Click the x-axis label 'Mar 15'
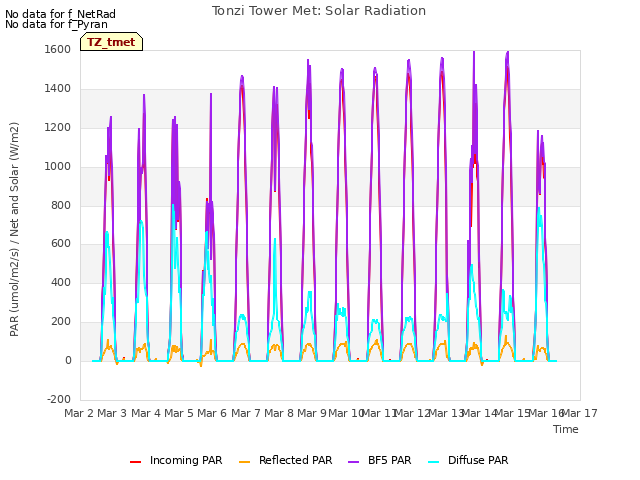The width and height of the screenshot is (640, 480). (x=513, y=413)
